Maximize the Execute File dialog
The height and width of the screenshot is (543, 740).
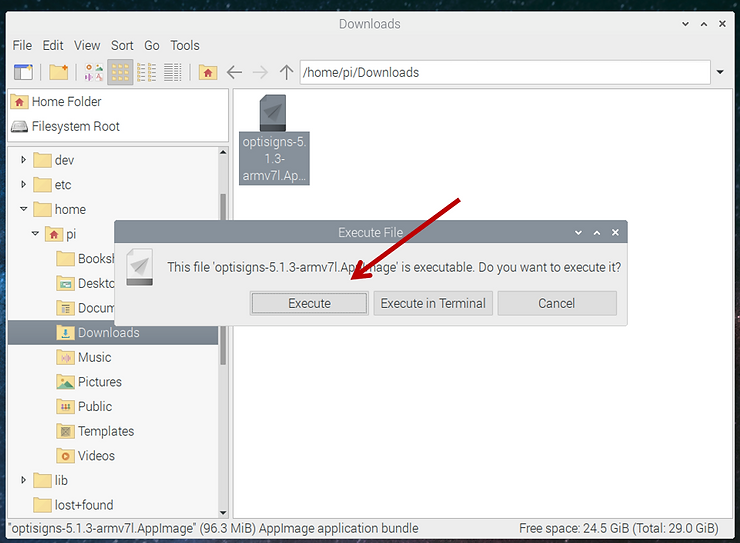click(597, 233)
